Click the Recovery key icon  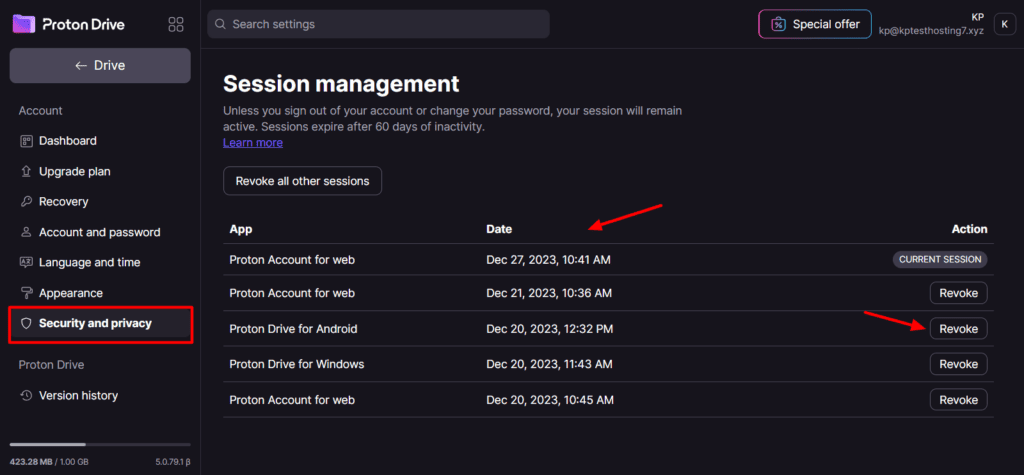pyautogui.click(x=27, y=202)
